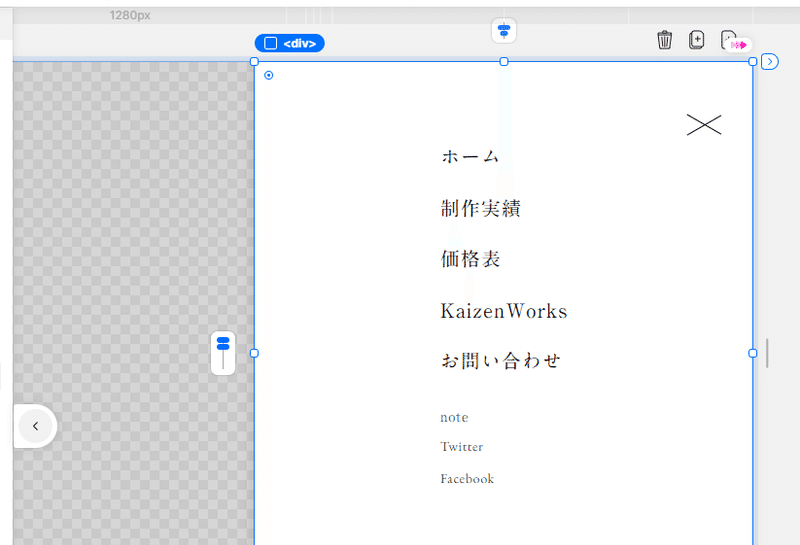Click the right-middle resize handle
Viewport: 800px width, 545px height.
(753, 353)
